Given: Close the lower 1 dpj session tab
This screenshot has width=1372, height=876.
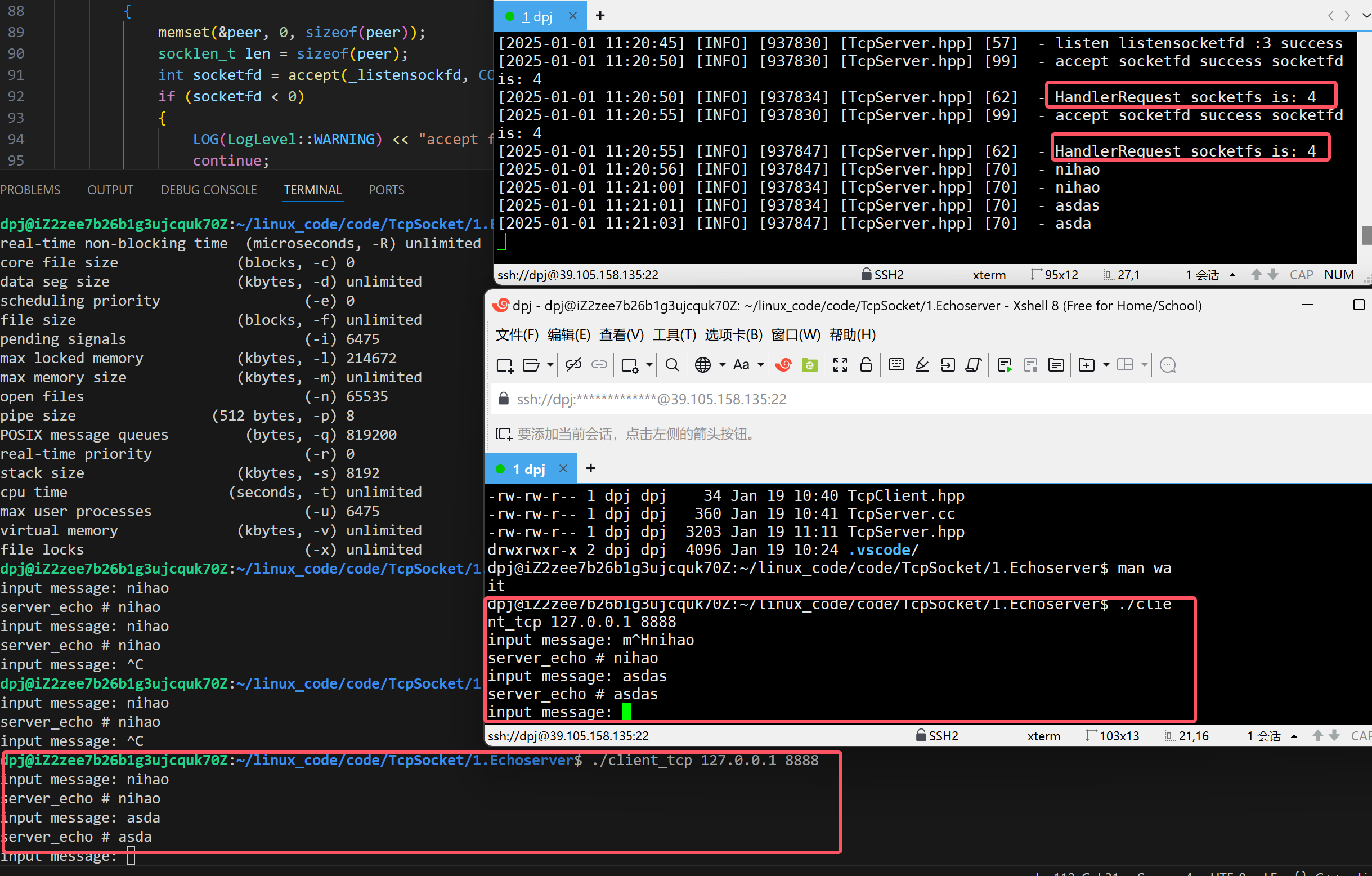Looking at the screenshot, I should 563,468.
